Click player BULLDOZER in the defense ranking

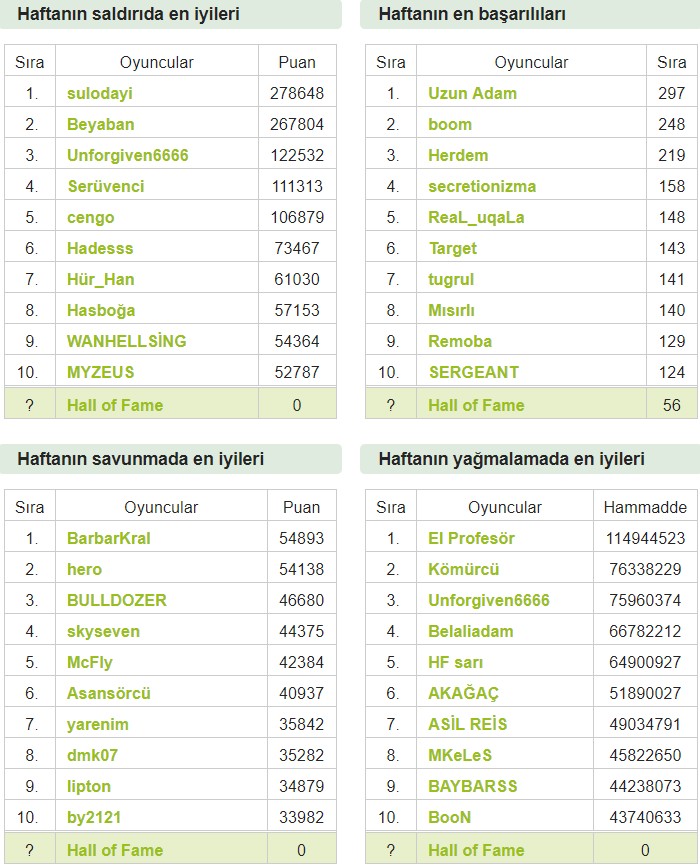(117, 600)
